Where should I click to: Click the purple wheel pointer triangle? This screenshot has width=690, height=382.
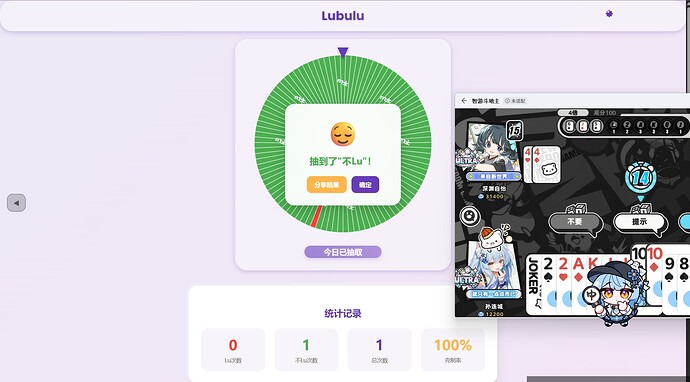(x=343, y=52)
